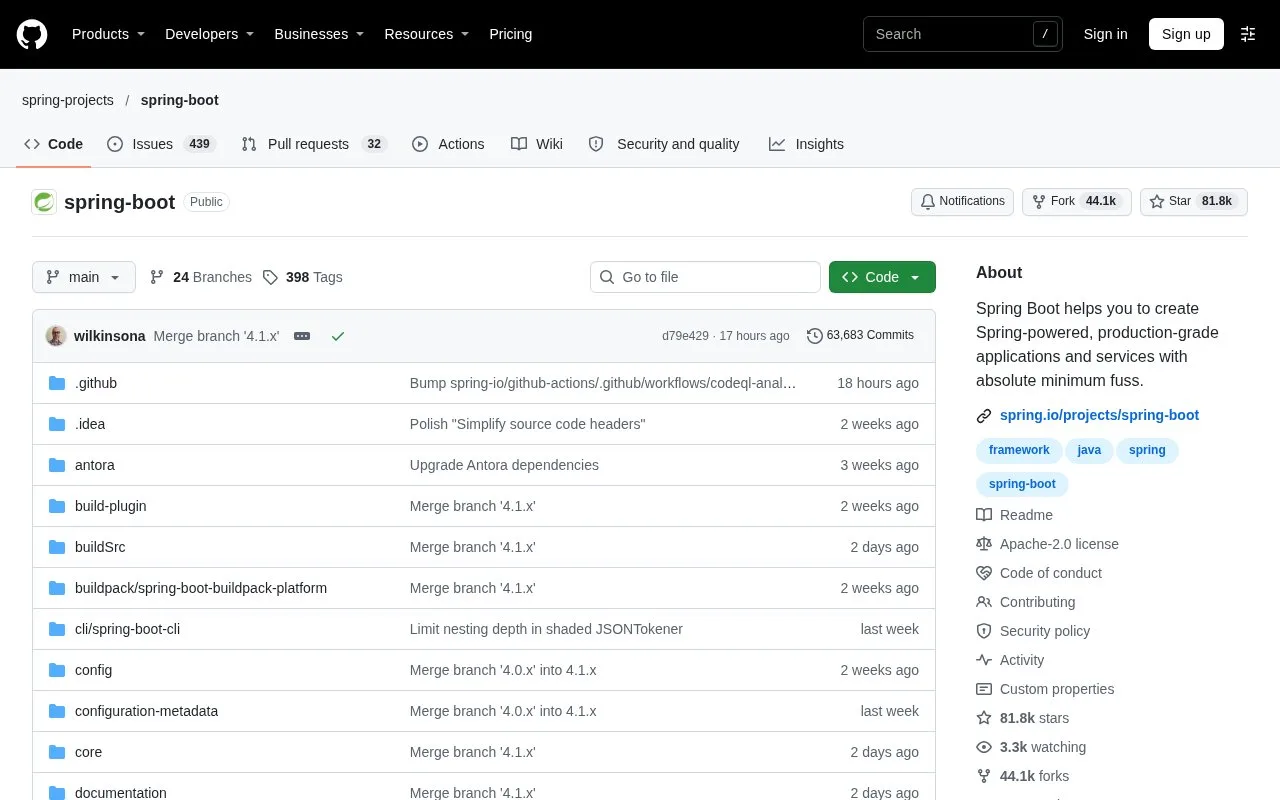Click the spring-boot repository logo icon
This screenshot has height=800, width=1280.
[44, 202]
